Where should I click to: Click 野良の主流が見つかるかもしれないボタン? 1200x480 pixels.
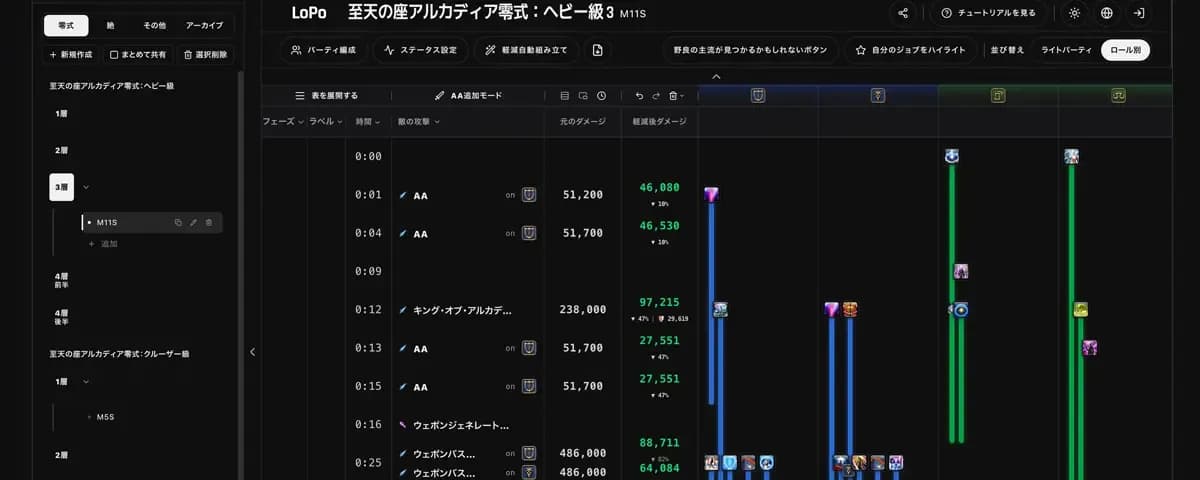[751, 50]
